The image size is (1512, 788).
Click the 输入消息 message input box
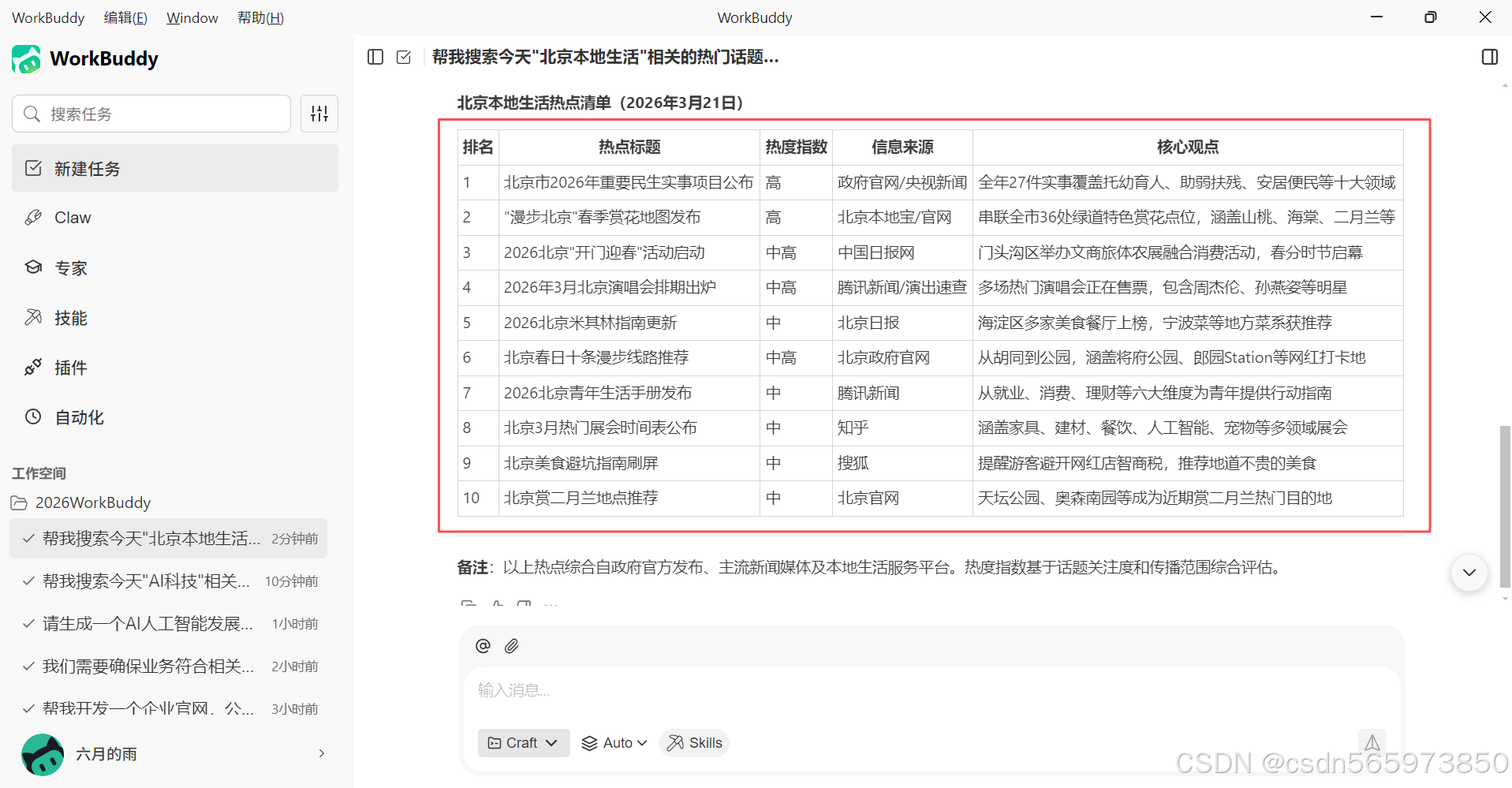coord(931,690)
